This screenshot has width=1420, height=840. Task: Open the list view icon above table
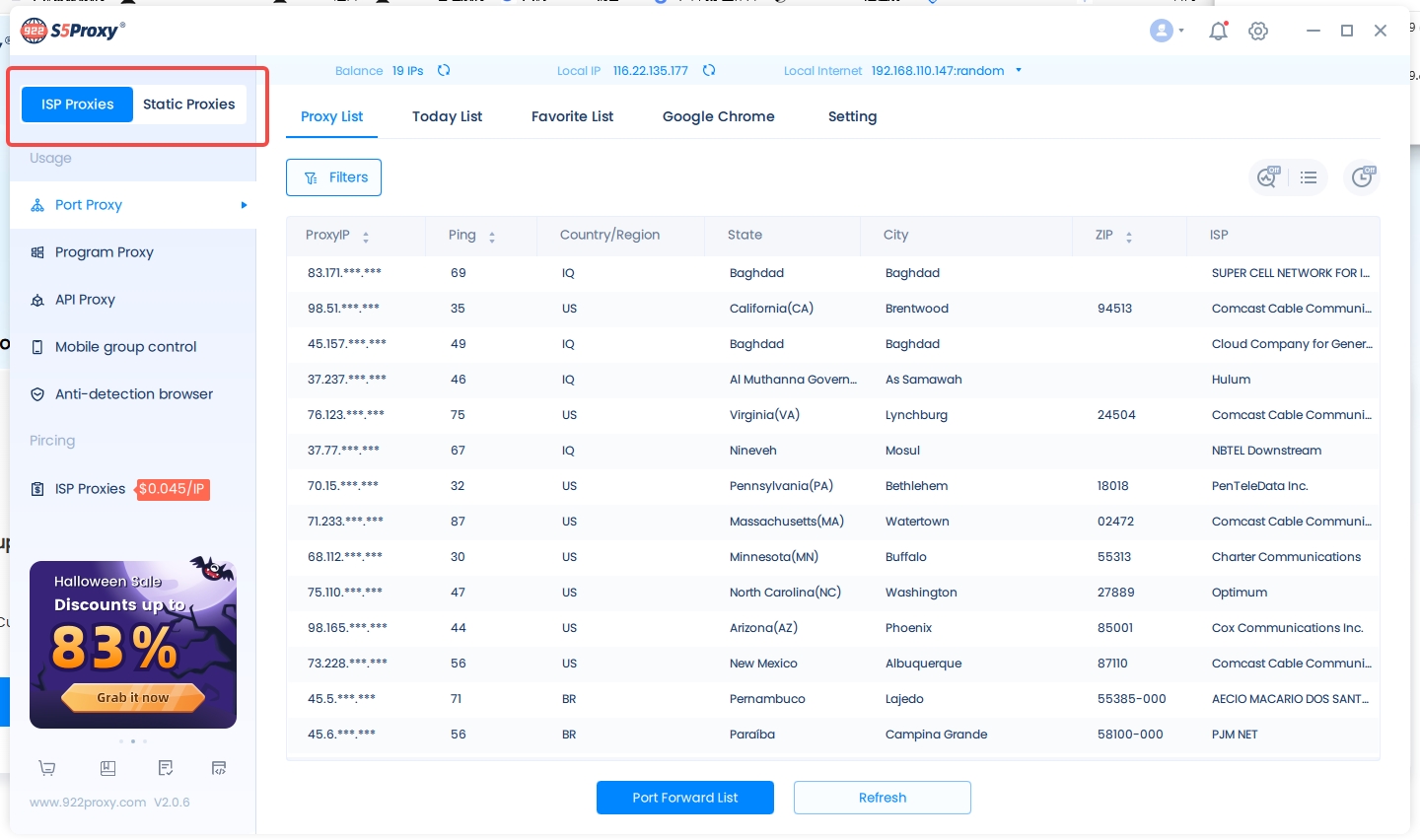tap(1309, 177)
